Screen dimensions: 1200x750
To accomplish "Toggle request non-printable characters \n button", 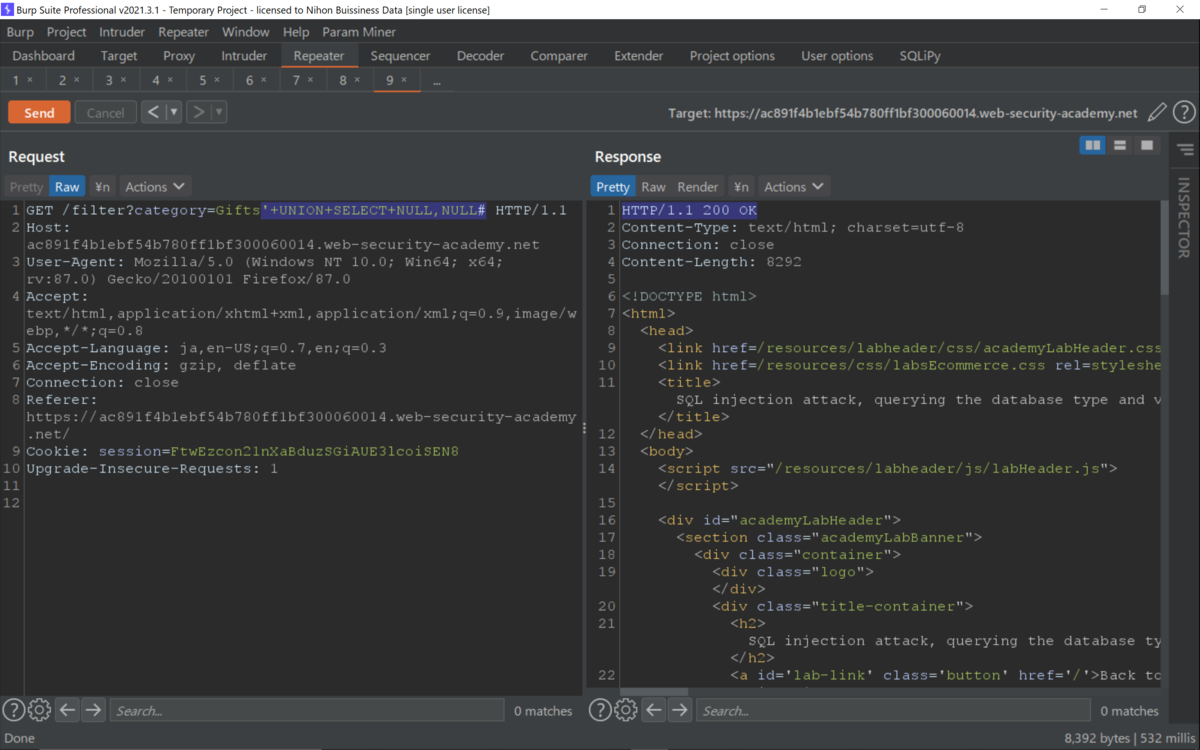I will (x=102, y=187).
